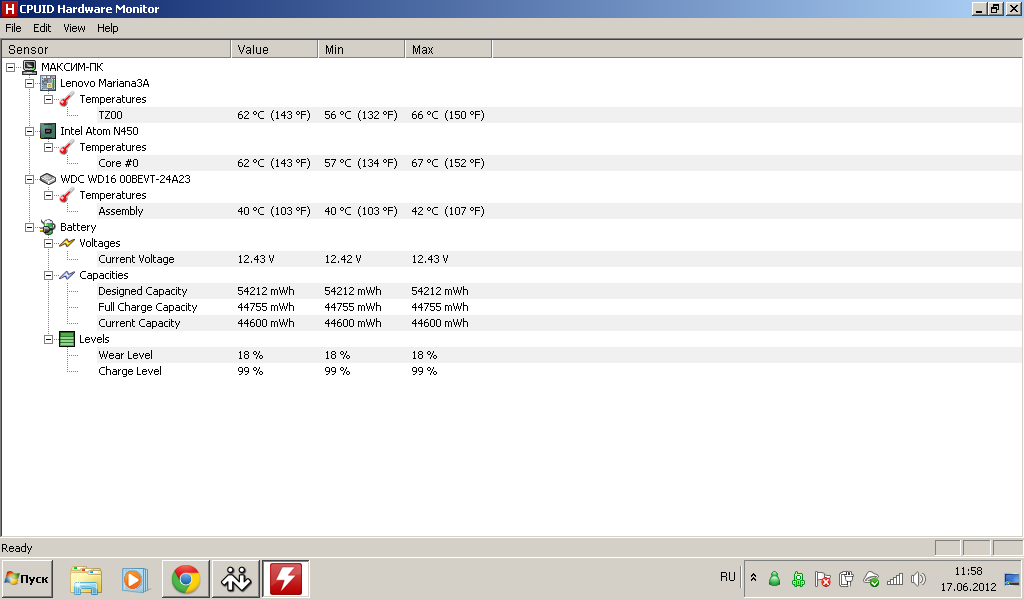Click the Voltages lightning icon
The height and width of the screenshot is (600, 1024).
[x=67, y=243]
